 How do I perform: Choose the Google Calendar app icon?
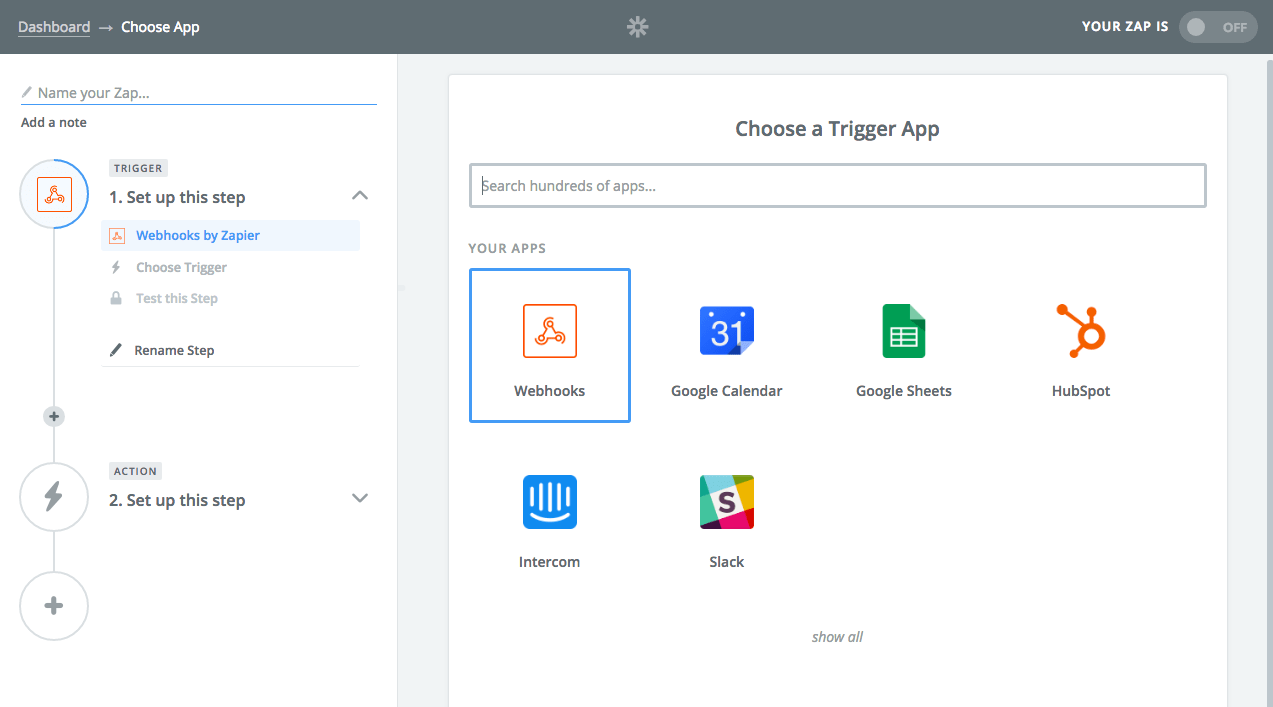pos(727,331)
